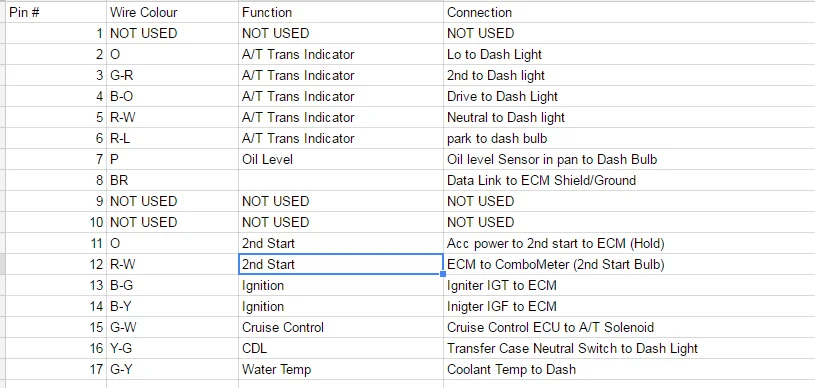Click the 'Drive to Dash Light' cell
The image size is (815, 388).
coord(629,96)
